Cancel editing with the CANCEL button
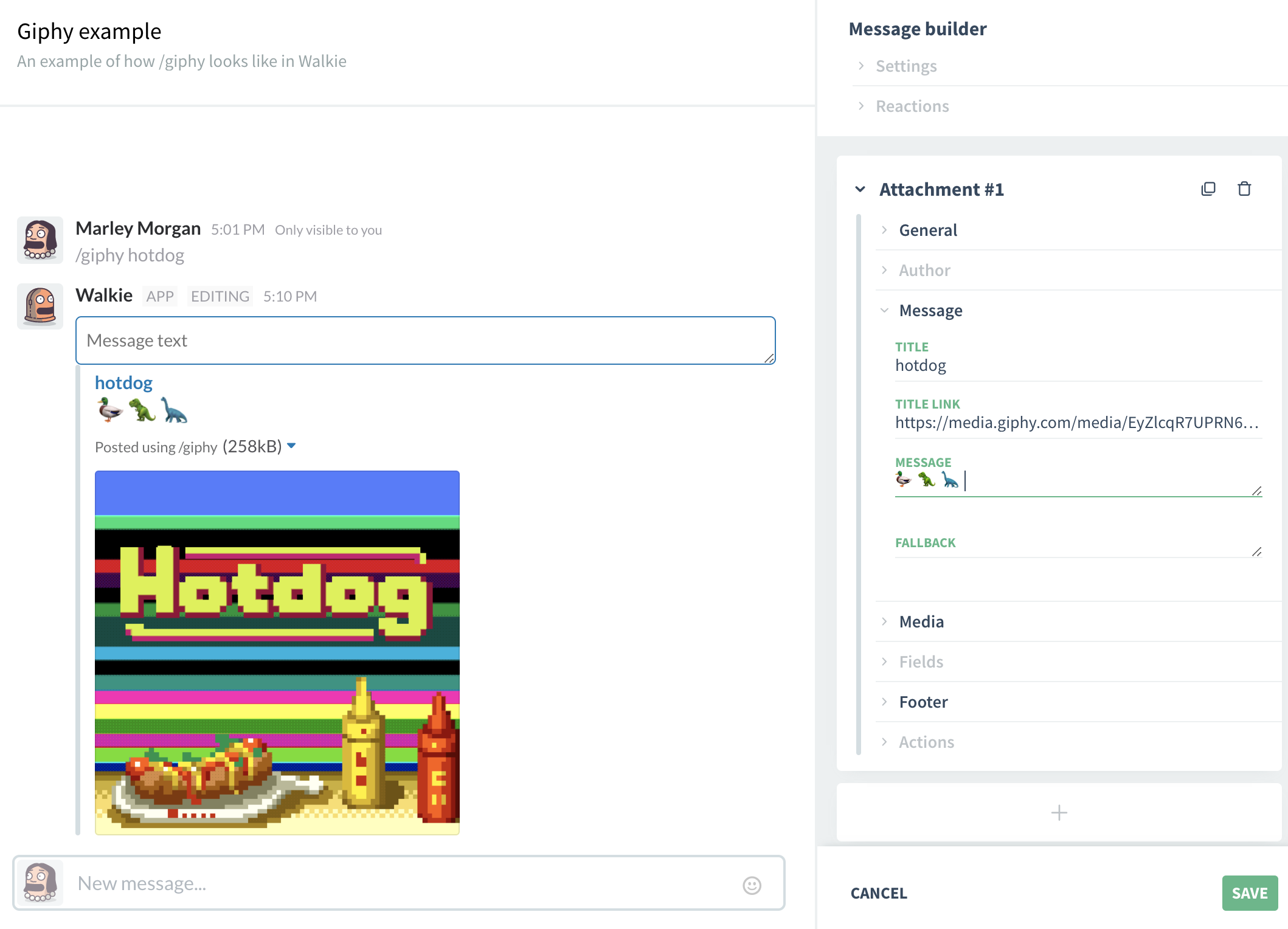 click(879, 893)
